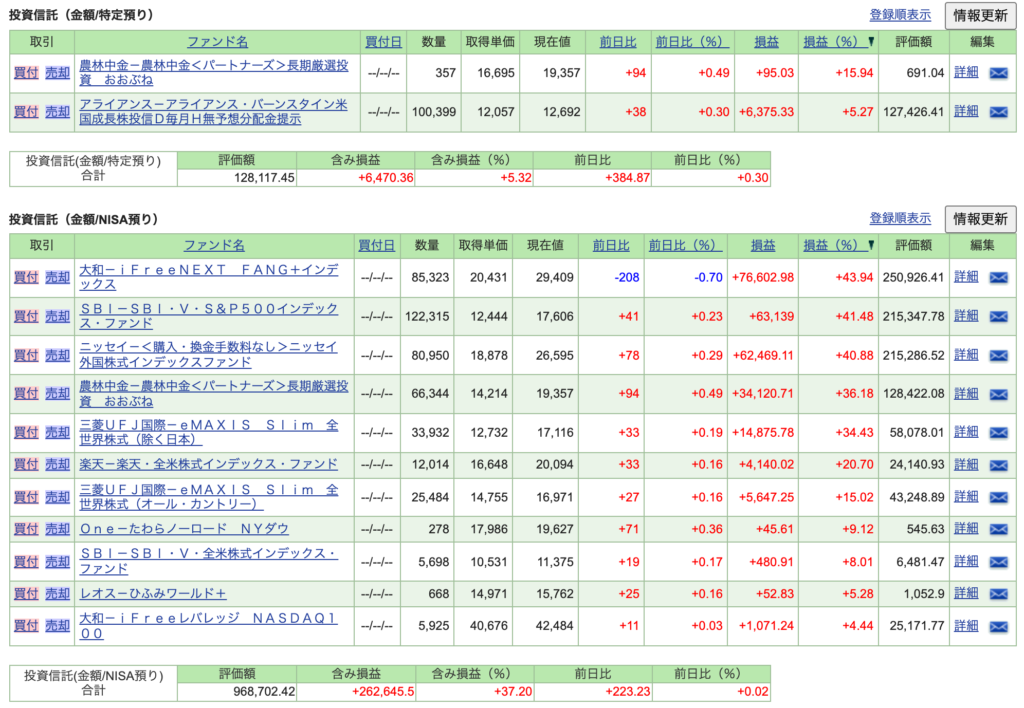Click 売却 for eMAXIS Slim All Country fund
The height and width of the screenshot is (708, 1024).
(58, 497)
